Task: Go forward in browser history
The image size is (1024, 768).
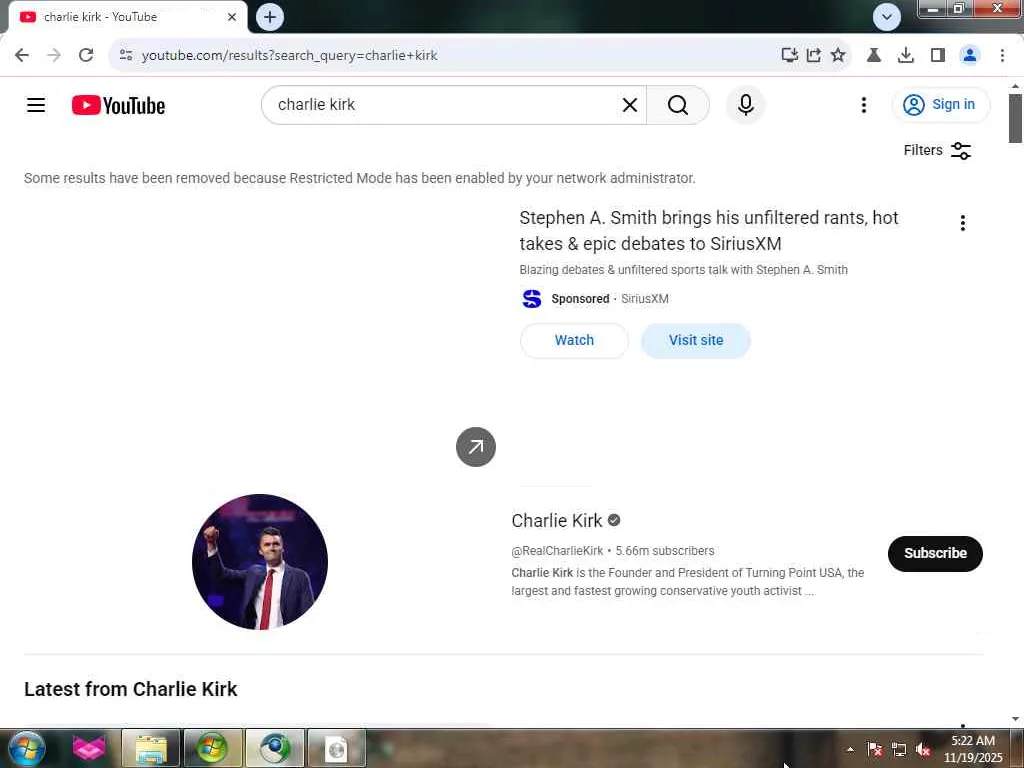Action: pyautogui.click(x=54, y=55)
